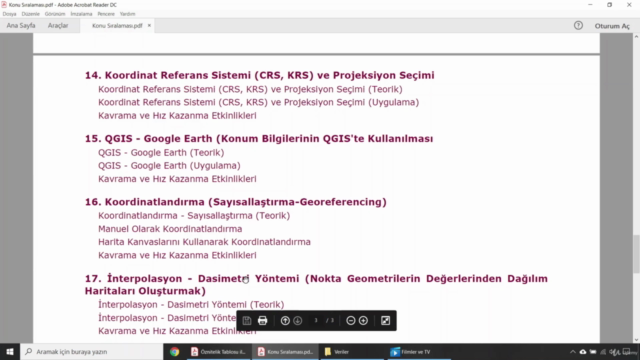Viewport: 640px width, 360px height.
Task: Click 'QGIS - Google Earth (Teorik)' line
Action: [161, 152]
